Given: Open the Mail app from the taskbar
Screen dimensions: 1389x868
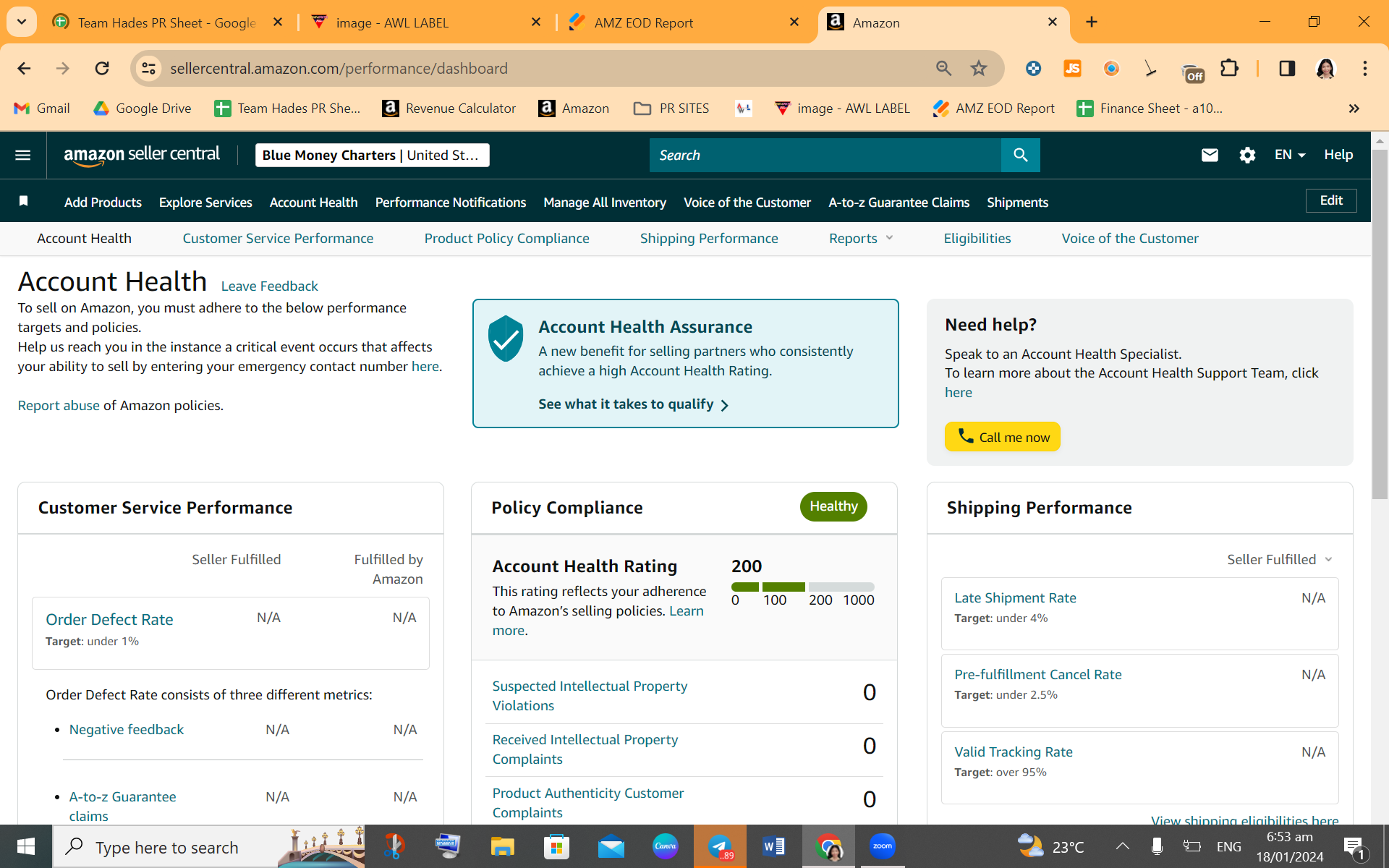Looking at the screenshot, I should 611,846.
